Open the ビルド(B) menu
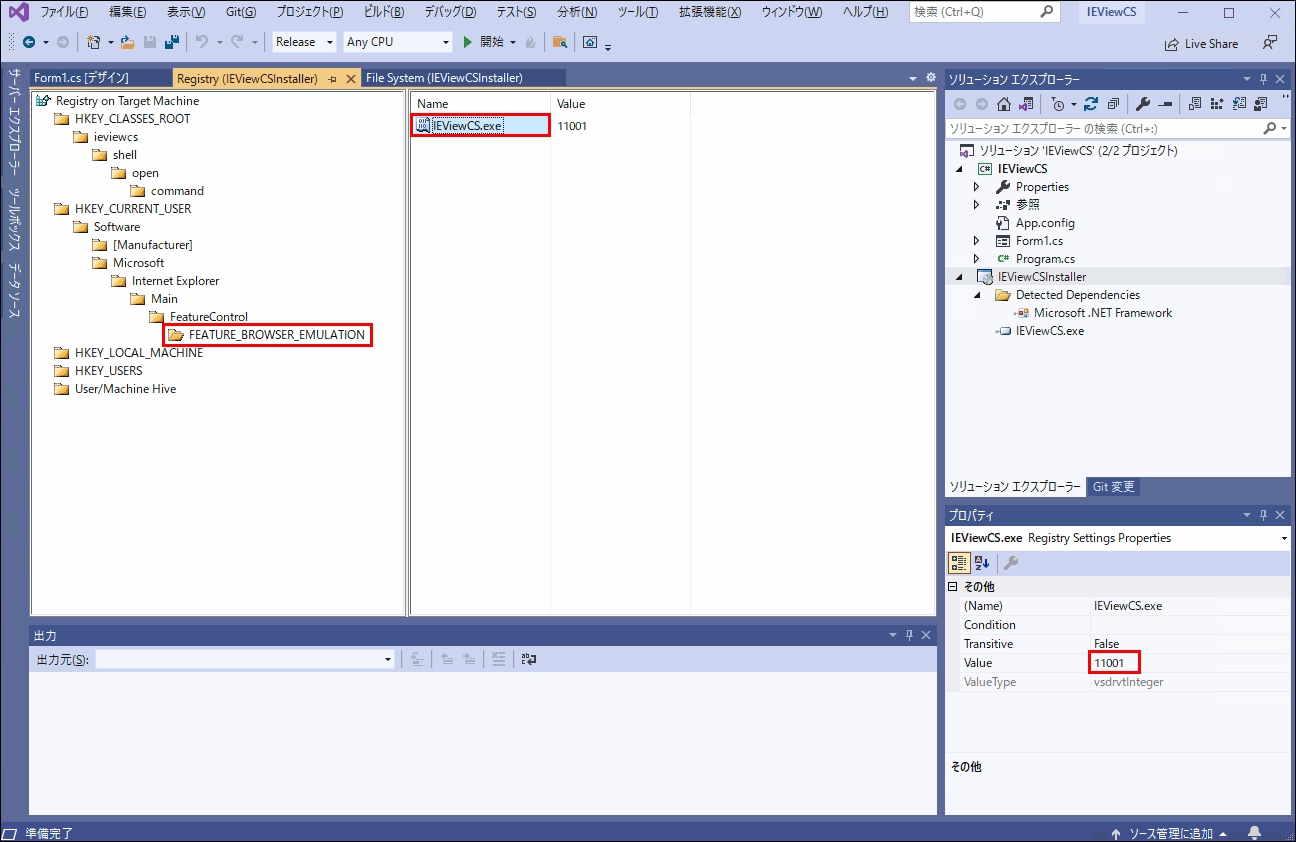 (384, 12)
